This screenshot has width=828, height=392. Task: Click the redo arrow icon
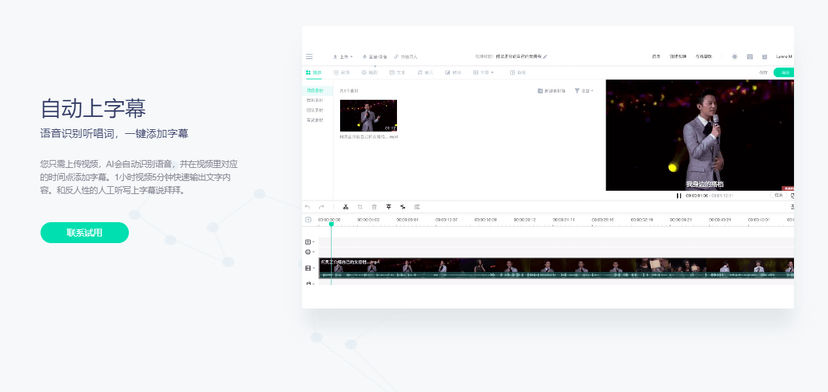(321, 207)
